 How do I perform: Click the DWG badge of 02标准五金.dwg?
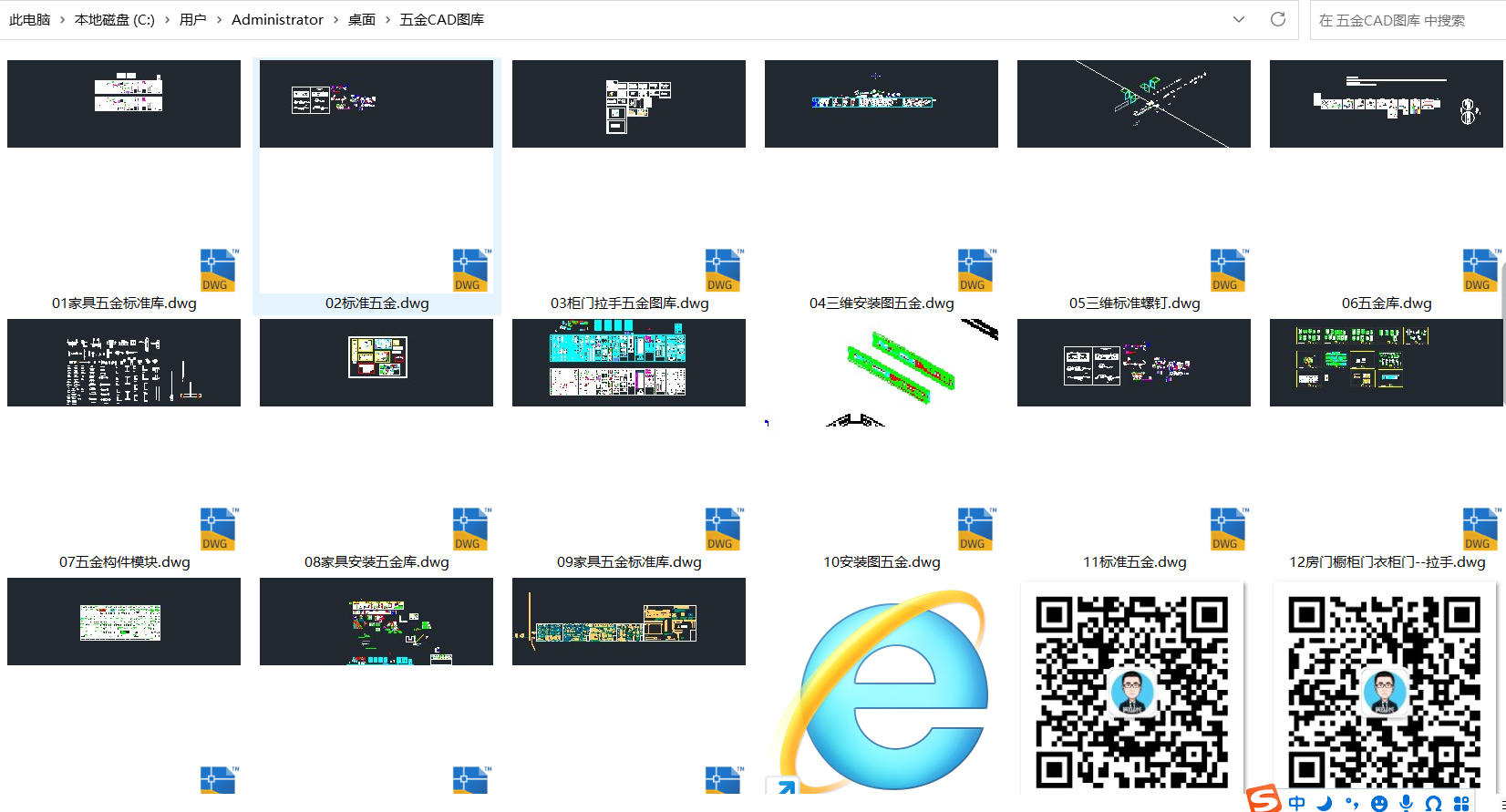tap(470, 271)
